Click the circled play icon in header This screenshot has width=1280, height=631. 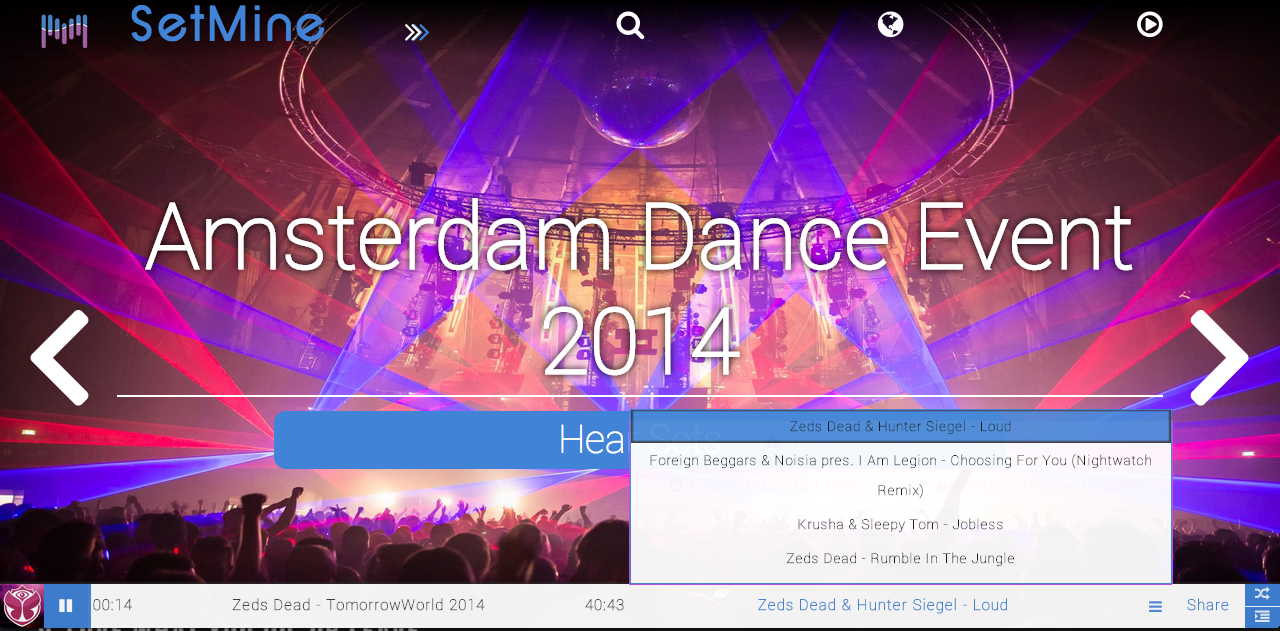click(1150, 24)
